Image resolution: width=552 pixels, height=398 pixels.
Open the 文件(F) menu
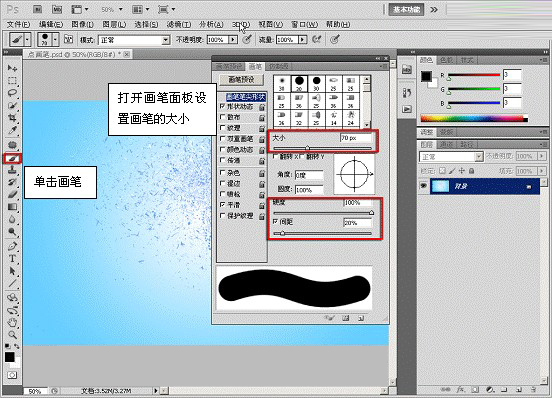click(x=18, y=24)
